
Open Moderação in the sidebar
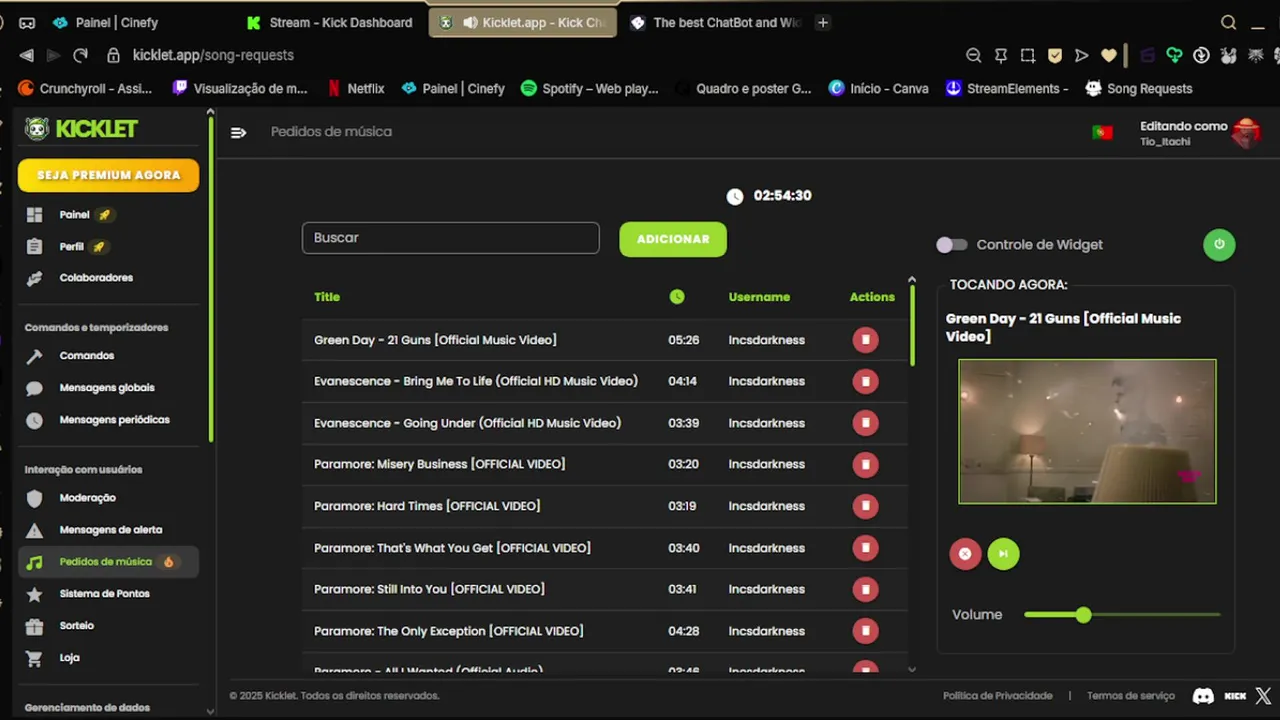(x=88, y=498)
